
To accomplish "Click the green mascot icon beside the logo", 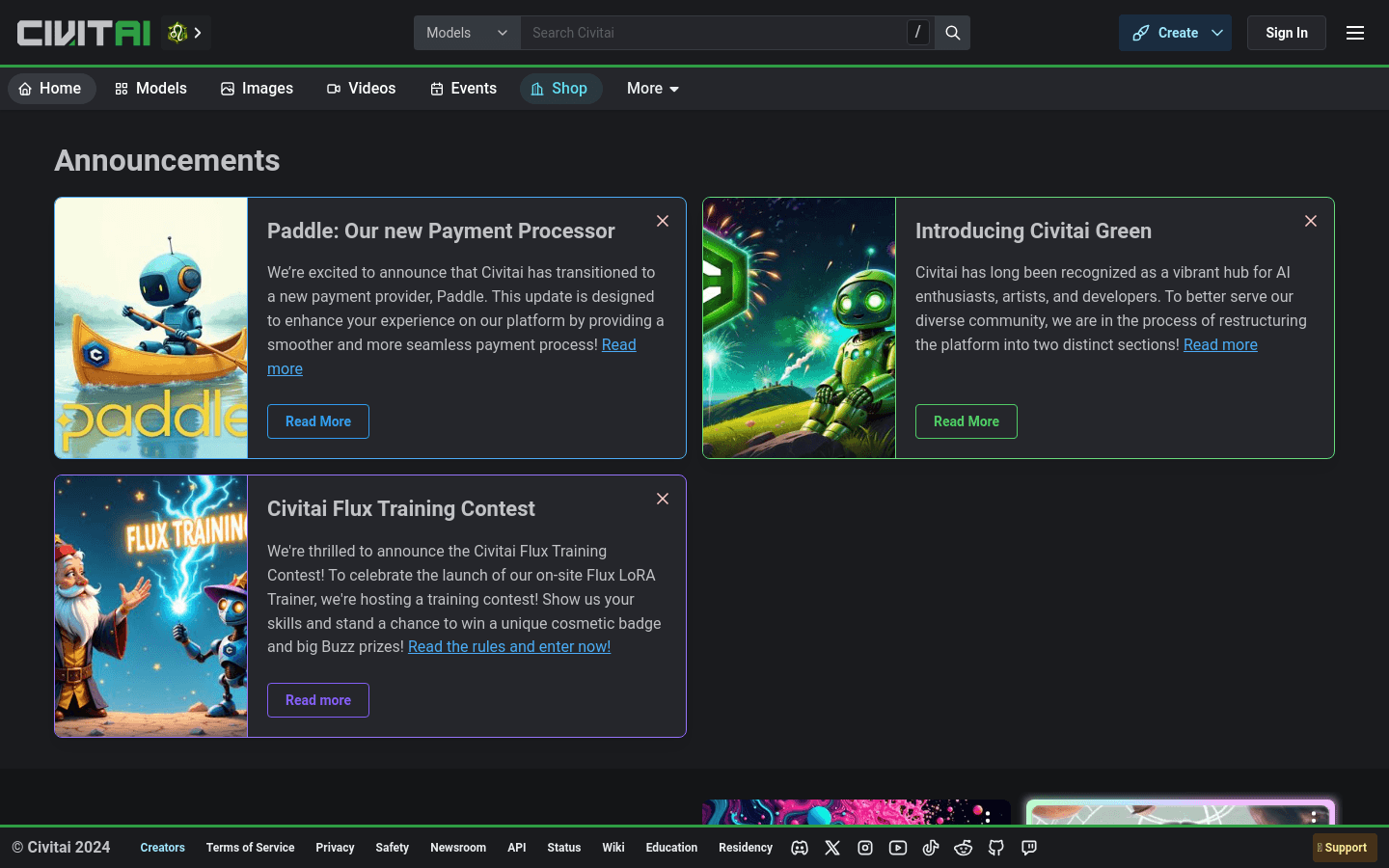I will [177, 33].
